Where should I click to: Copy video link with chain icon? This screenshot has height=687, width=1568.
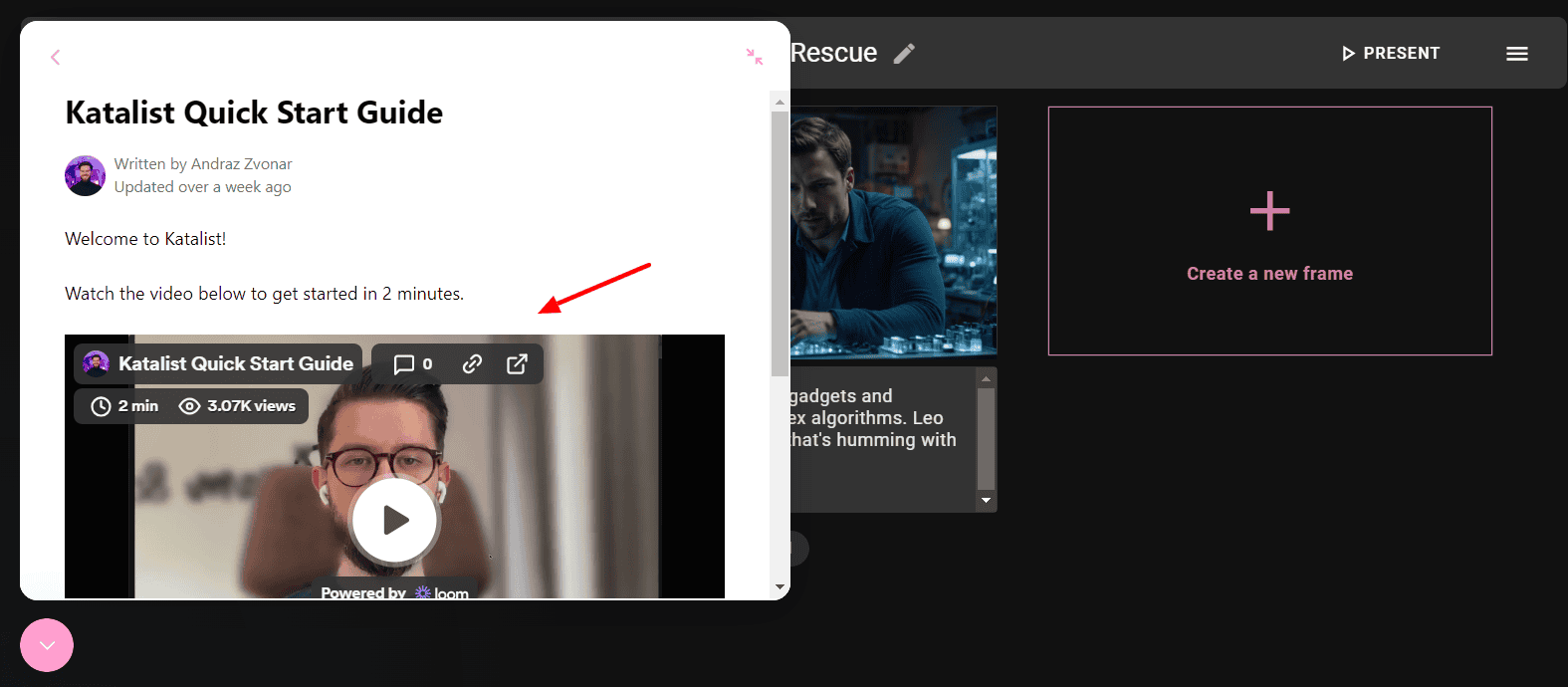[x=472, y=364]
